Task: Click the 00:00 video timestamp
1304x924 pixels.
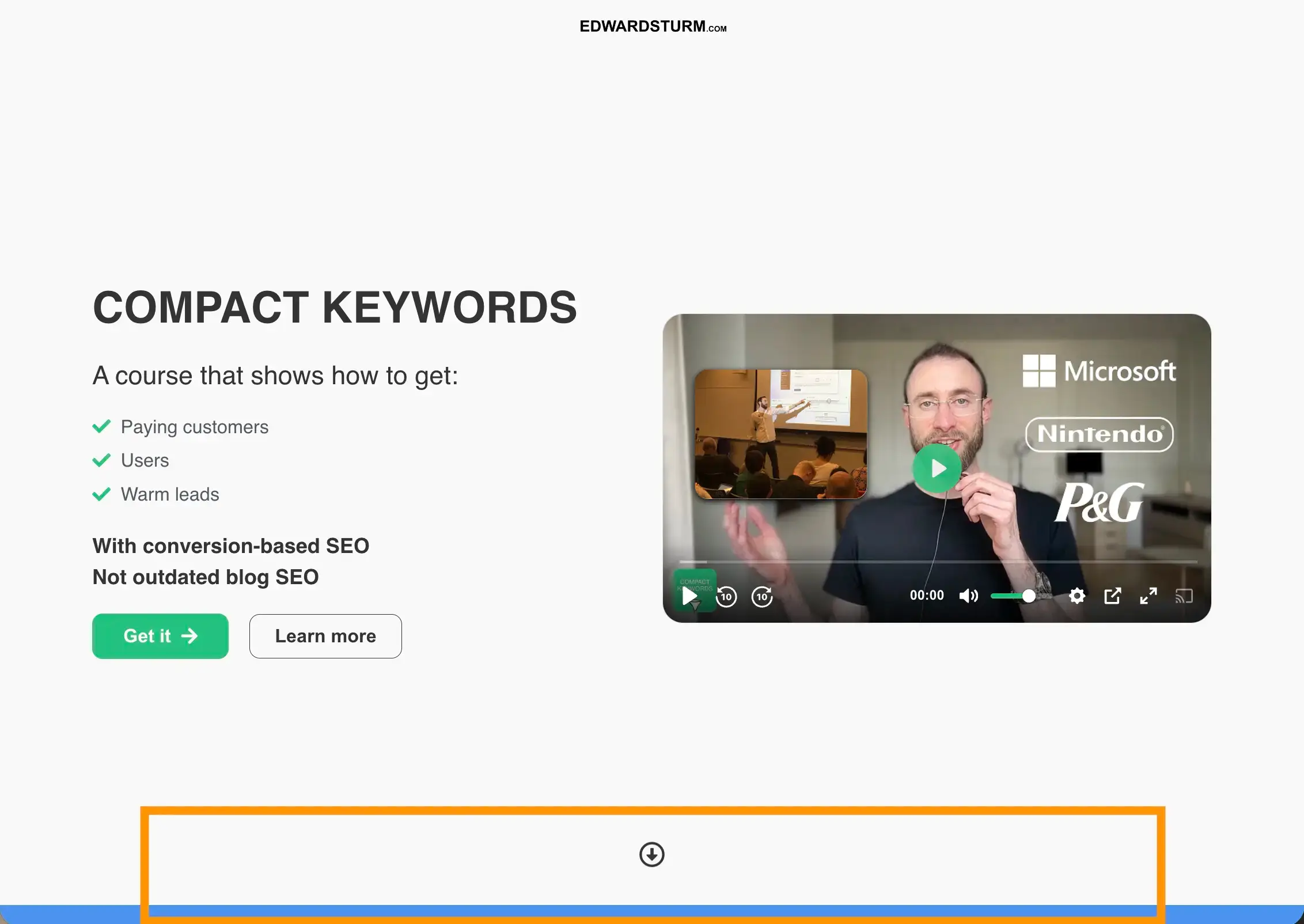Action: click(x=927, y=596)
